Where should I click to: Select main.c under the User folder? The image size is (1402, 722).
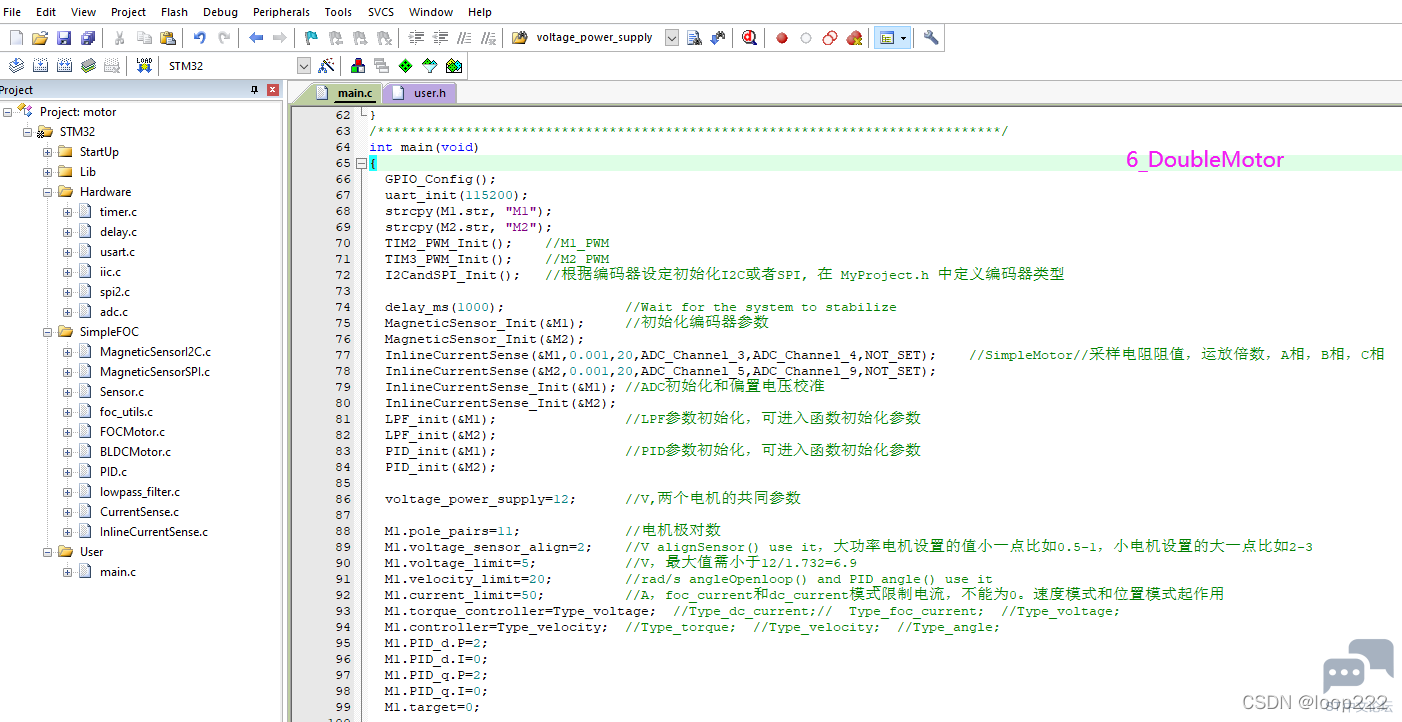[x=118, y=572]
